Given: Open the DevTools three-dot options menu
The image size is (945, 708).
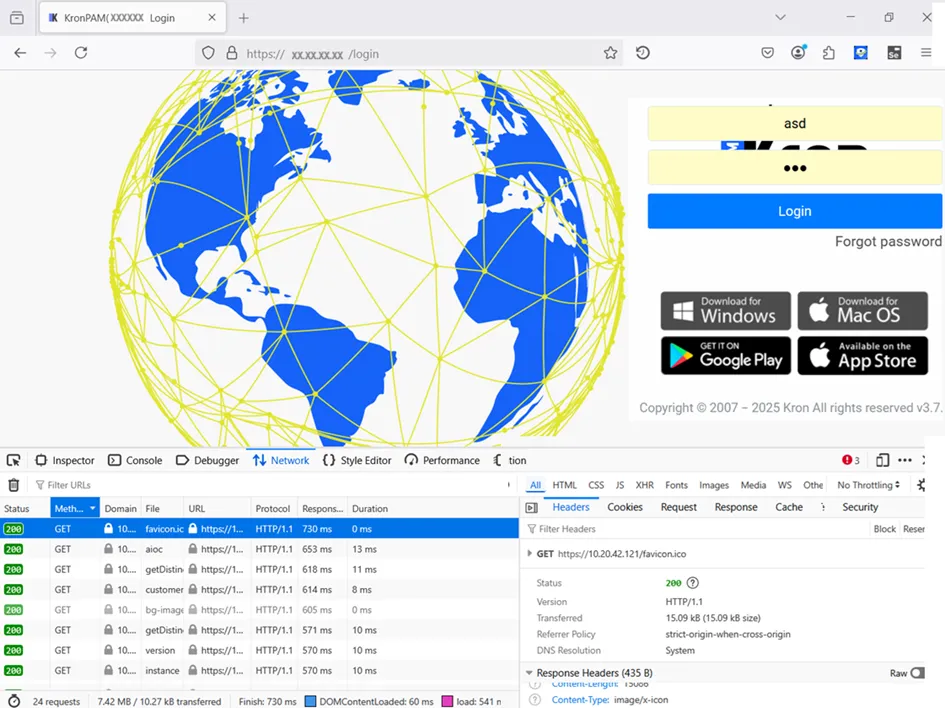Looking at the screenshot, I should click(x=905, y=460).
